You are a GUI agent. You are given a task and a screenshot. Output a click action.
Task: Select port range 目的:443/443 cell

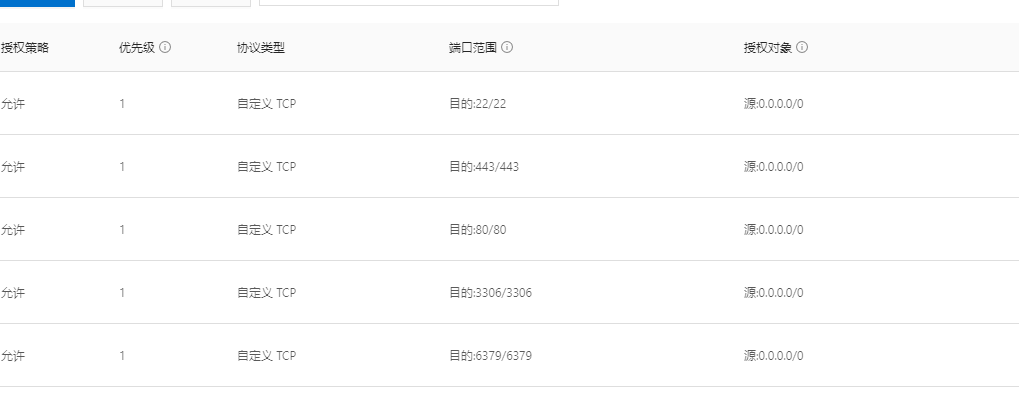click(484, 166)
